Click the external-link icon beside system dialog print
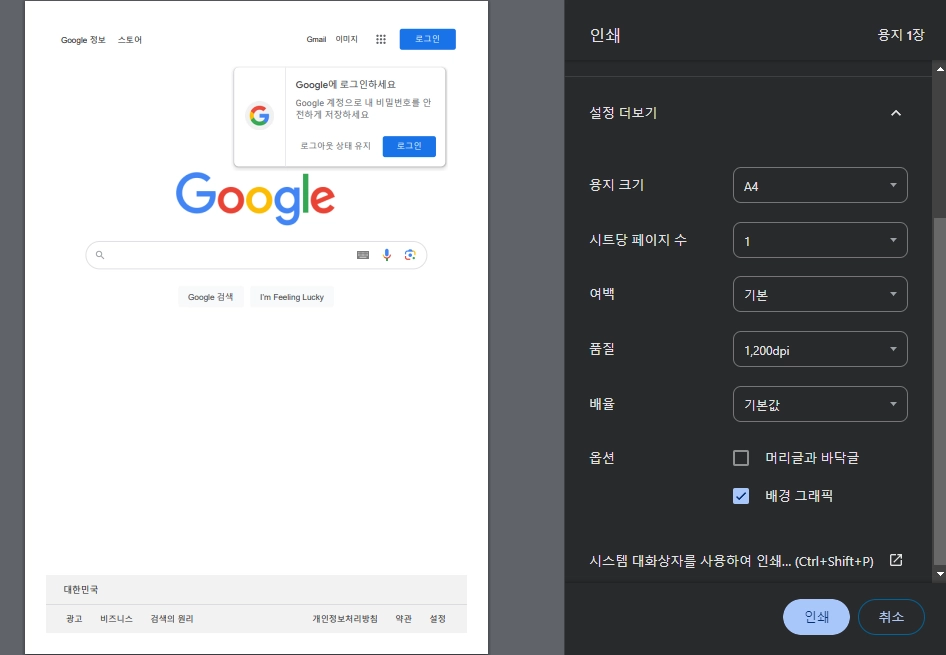 (896, 560)
